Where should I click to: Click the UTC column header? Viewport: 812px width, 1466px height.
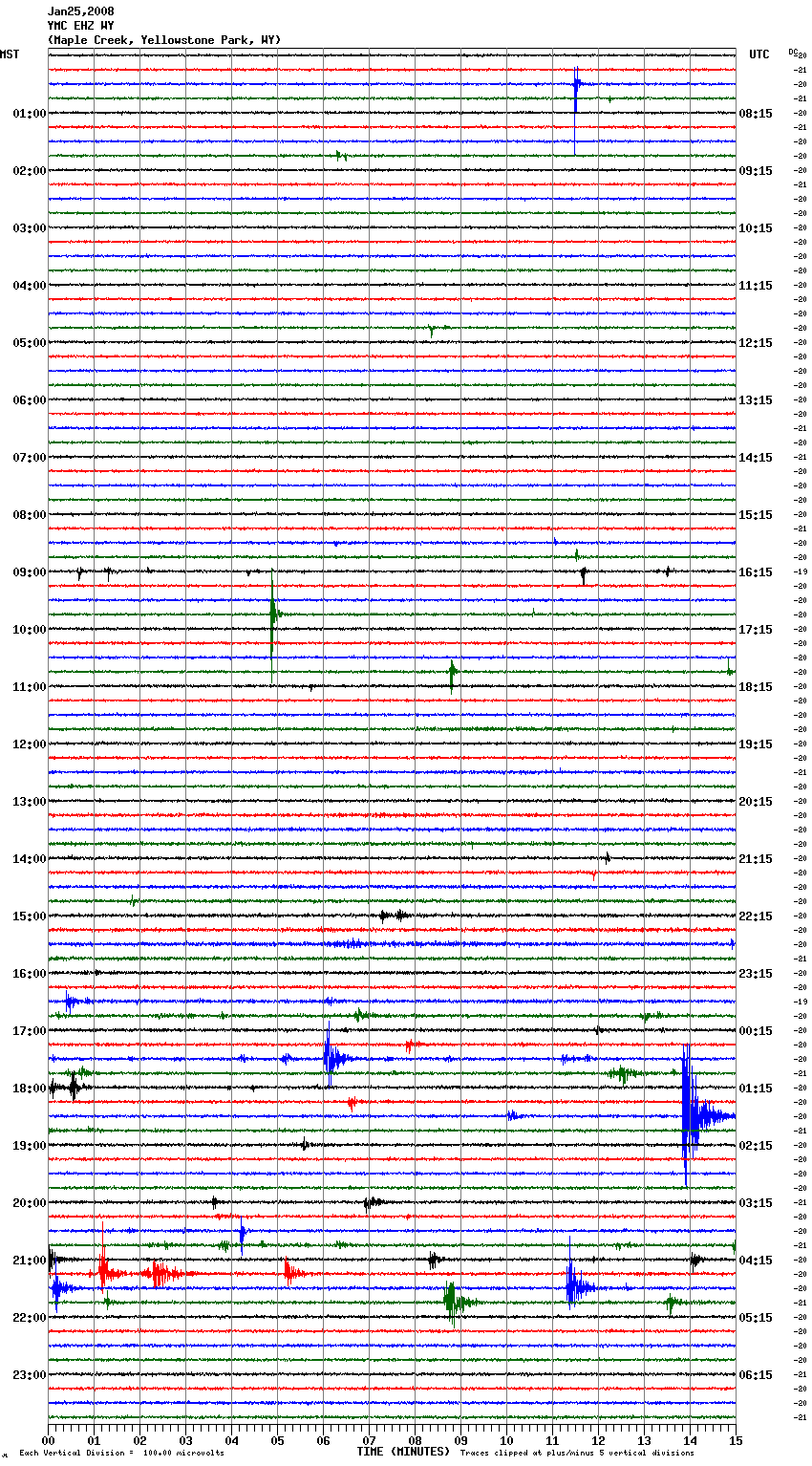click(759, 54)
